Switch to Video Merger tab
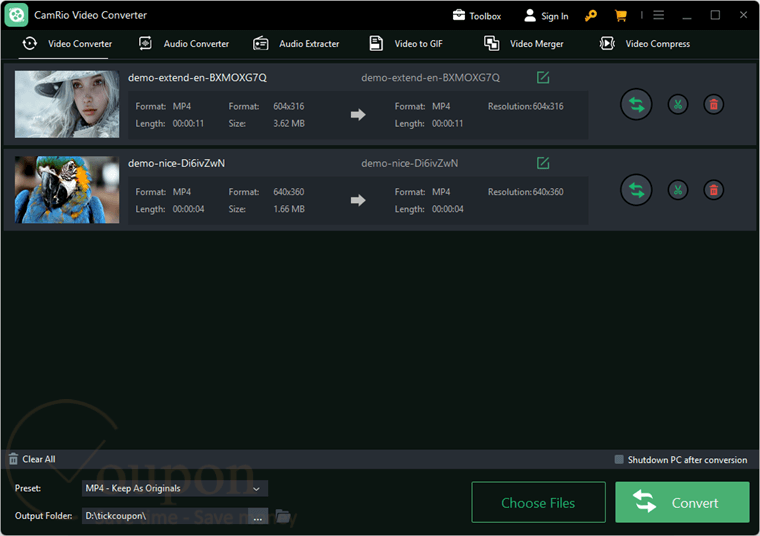The width and height of the screenshot is (760, 536). click(523, 44)
